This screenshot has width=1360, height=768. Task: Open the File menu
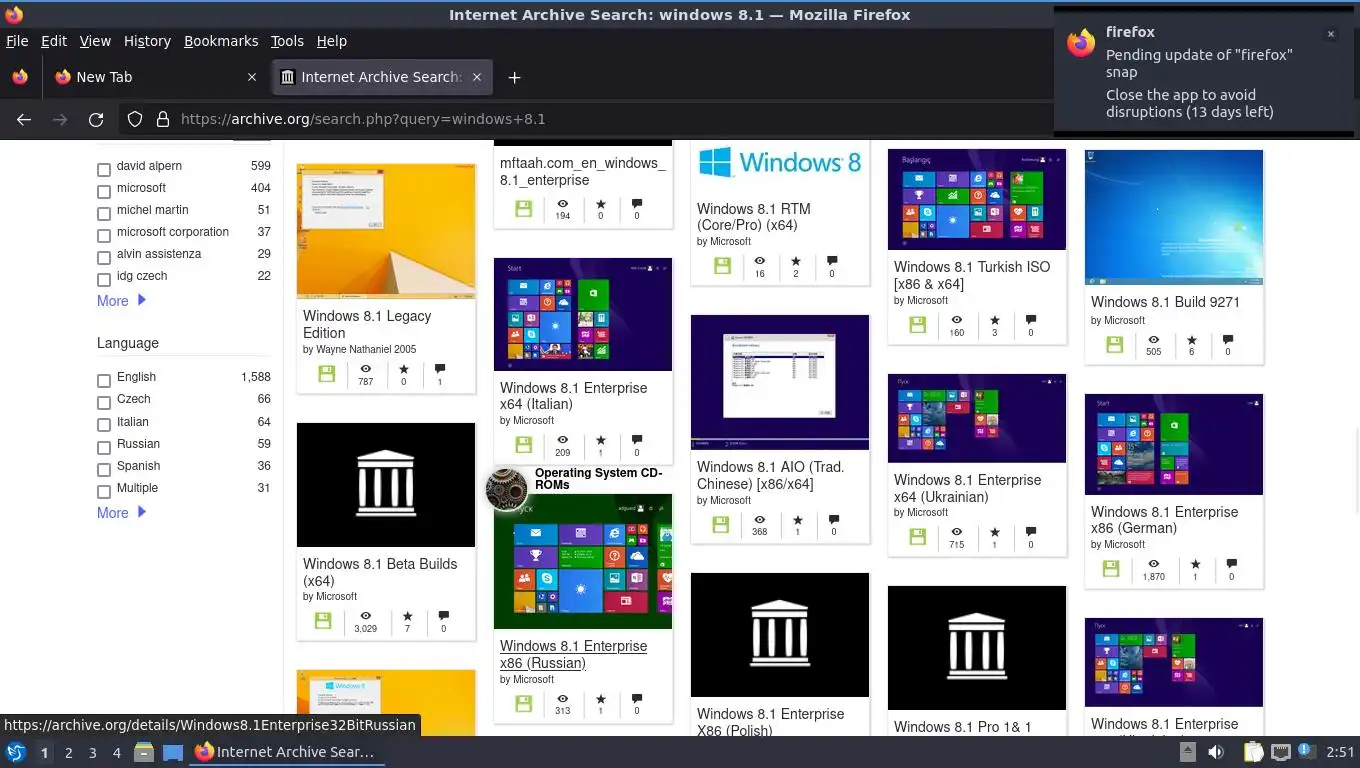click(x=17, y=41)
